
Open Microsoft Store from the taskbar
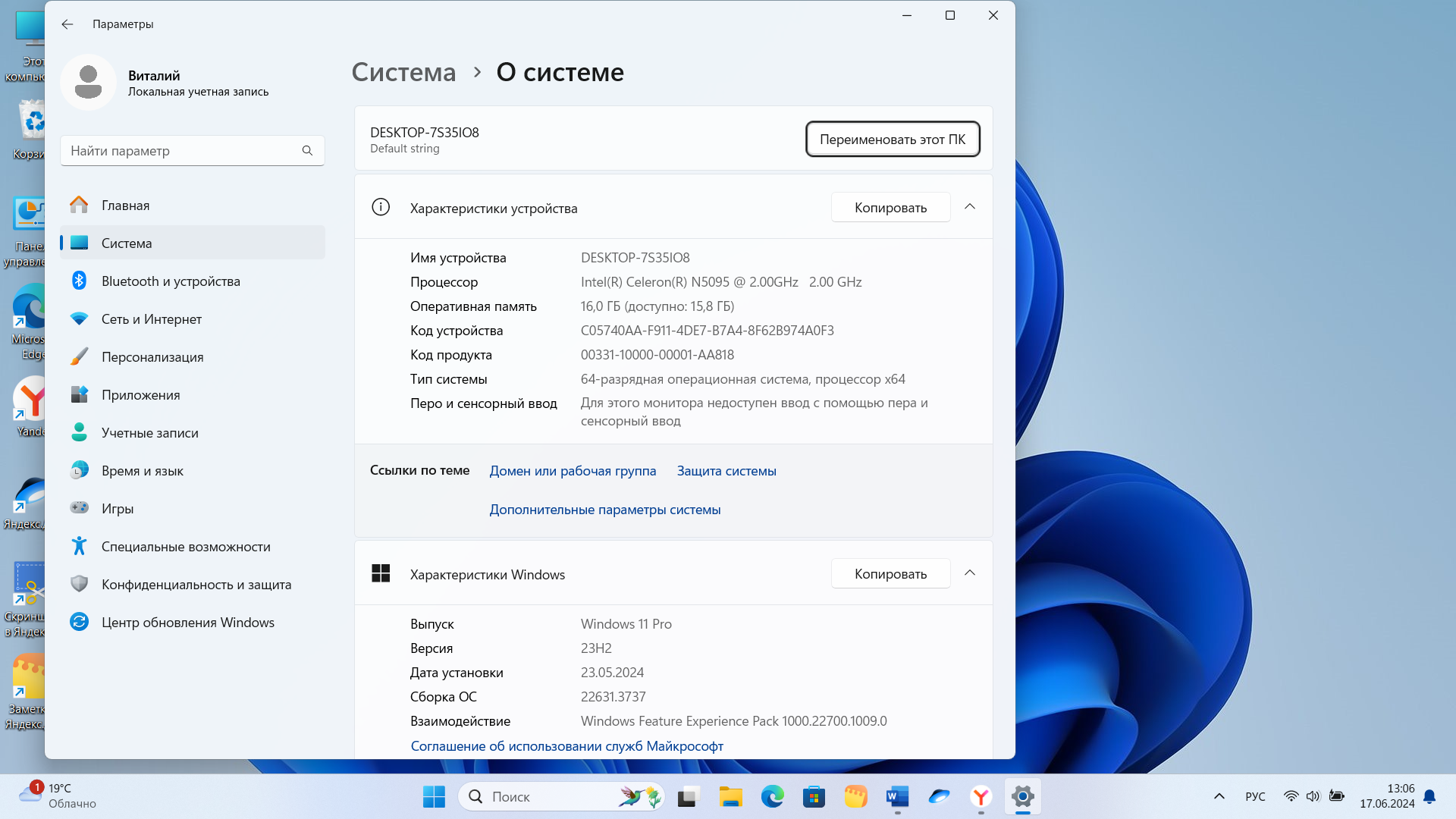[x=814, y=797]
